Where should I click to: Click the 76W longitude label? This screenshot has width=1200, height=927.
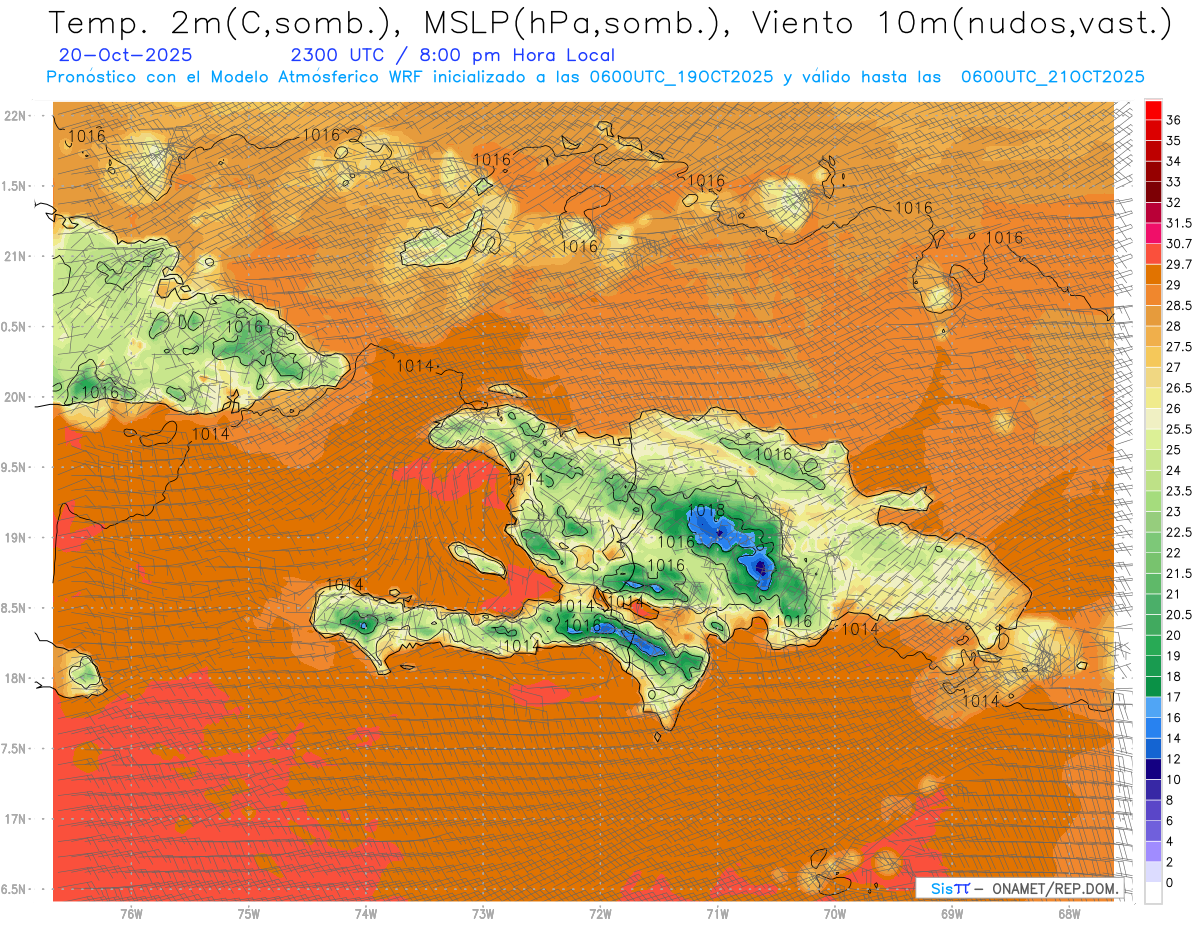pos(131,913)
